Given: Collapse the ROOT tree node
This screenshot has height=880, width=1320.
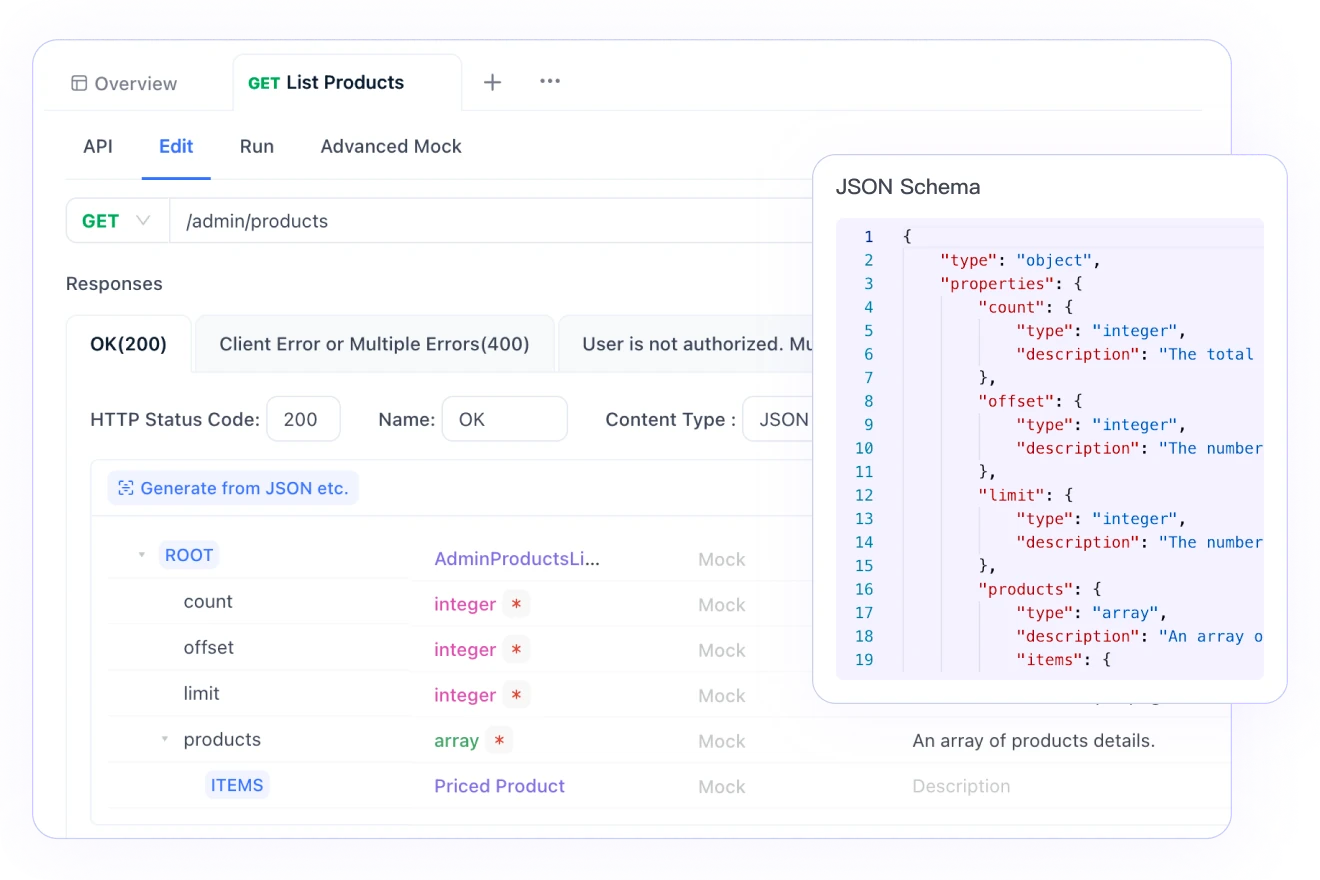Looking at the screenshot, I should point(142,554).
